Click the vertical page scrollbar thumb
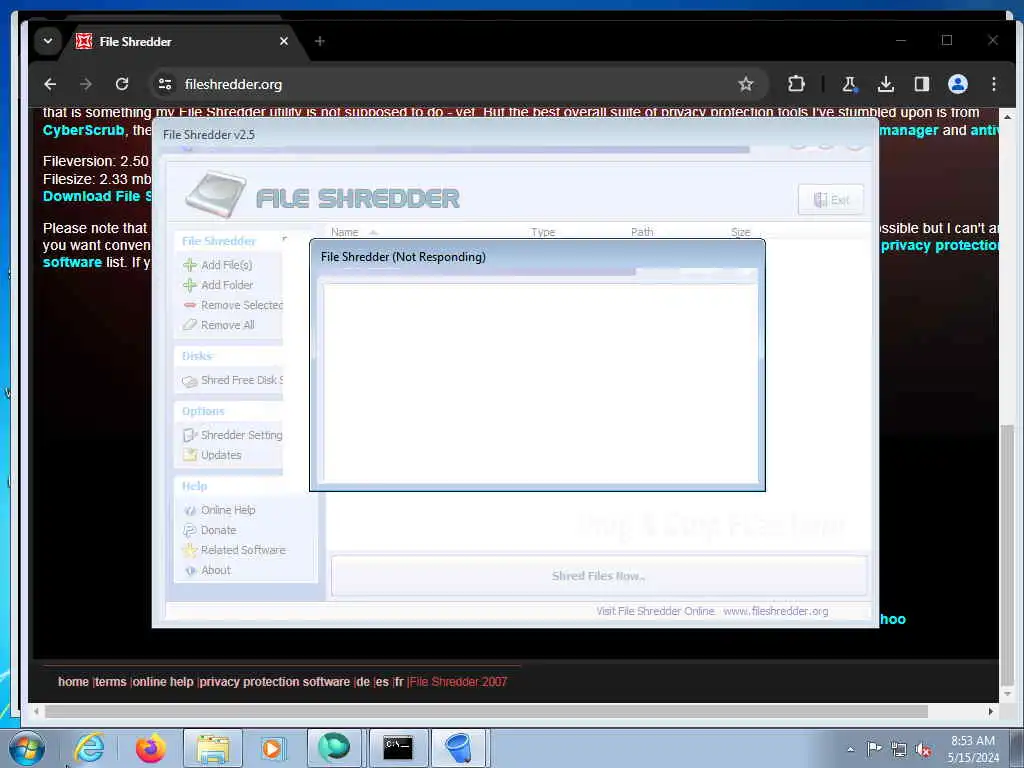Screen dimensions: 1024x768 [x=1007, y=555]
